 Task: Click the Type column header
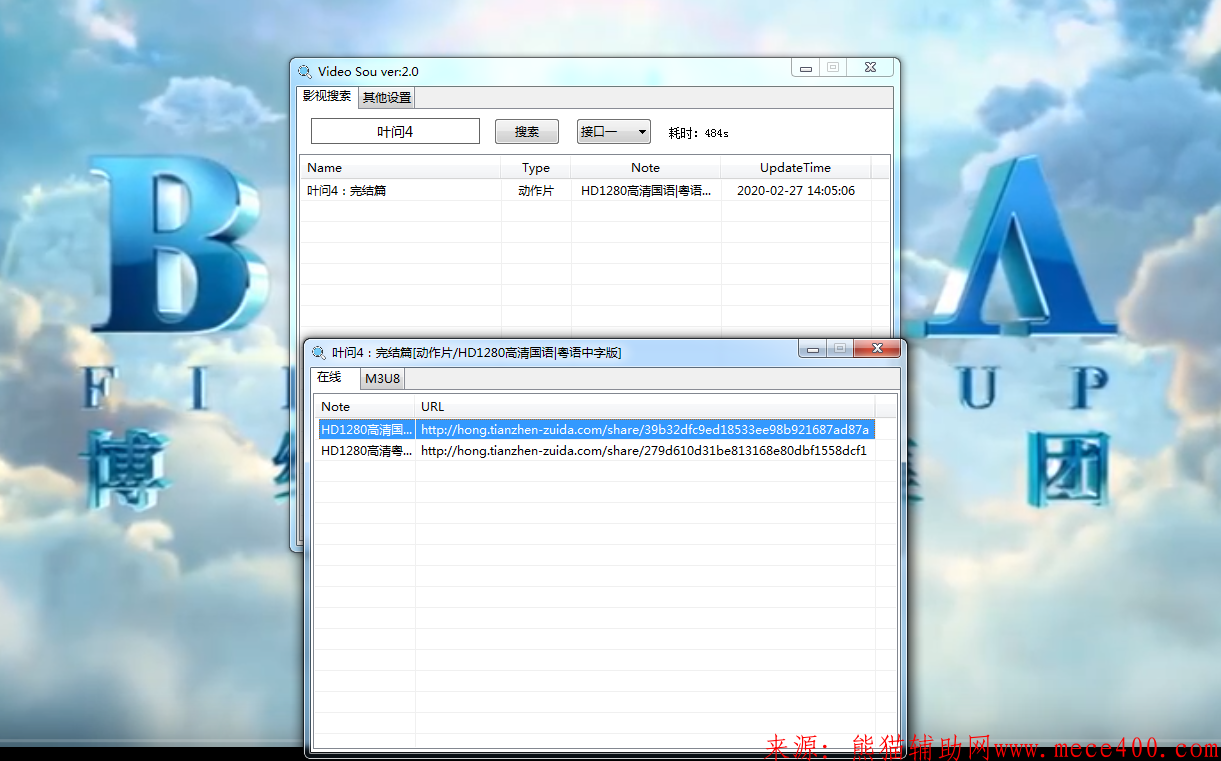click(x=536, y=168)
